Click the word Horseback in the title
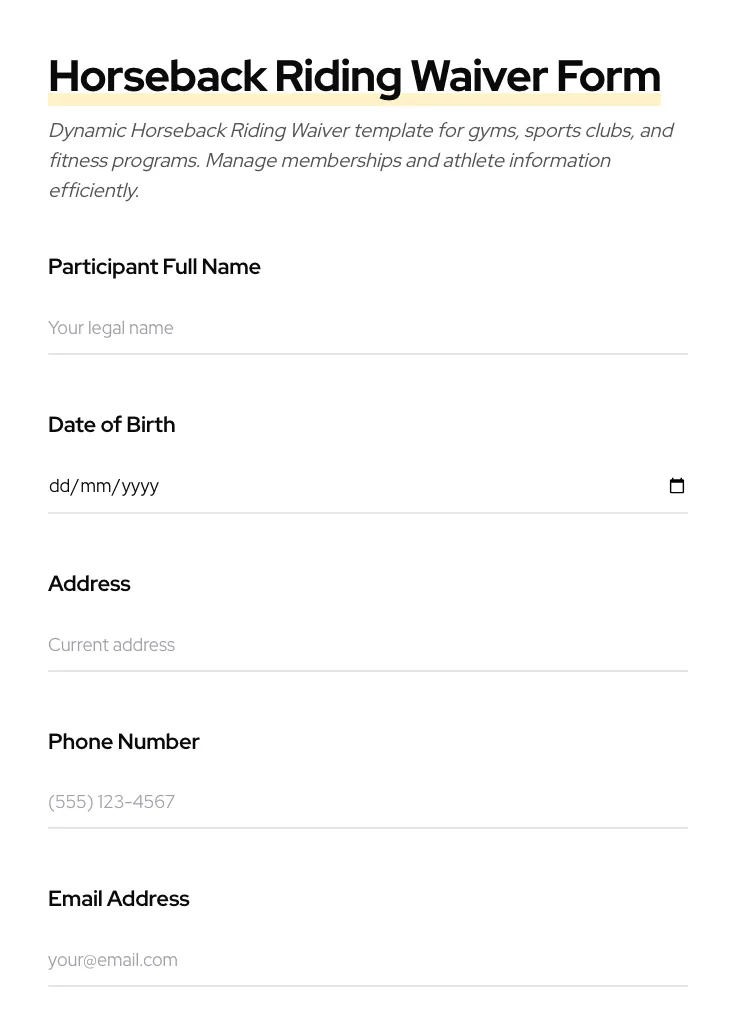This screenshot has height=1024, width=736. click(x=157, y=77)
